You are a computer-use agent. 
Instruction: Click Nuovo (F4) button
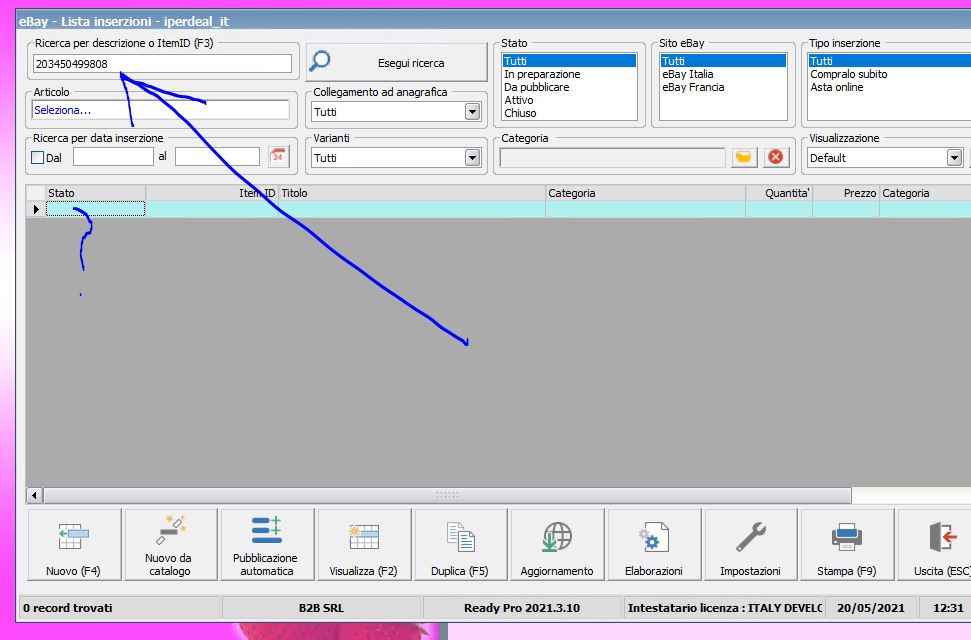click(73, 544)
